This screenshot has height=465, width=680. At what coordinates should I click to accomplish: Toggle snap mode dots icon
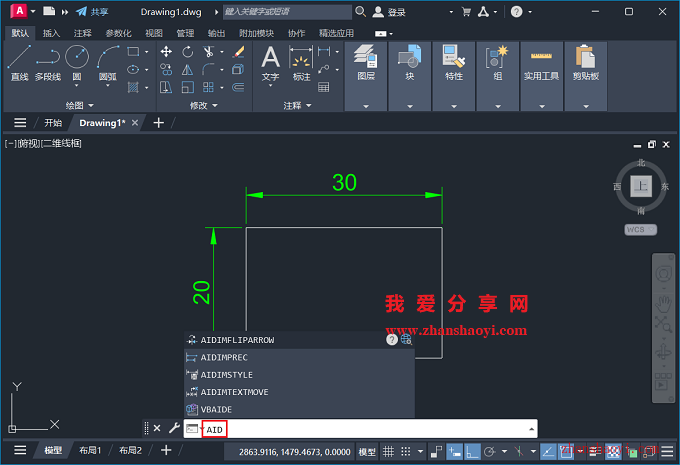pyautogui.click(x=405, y=452)
